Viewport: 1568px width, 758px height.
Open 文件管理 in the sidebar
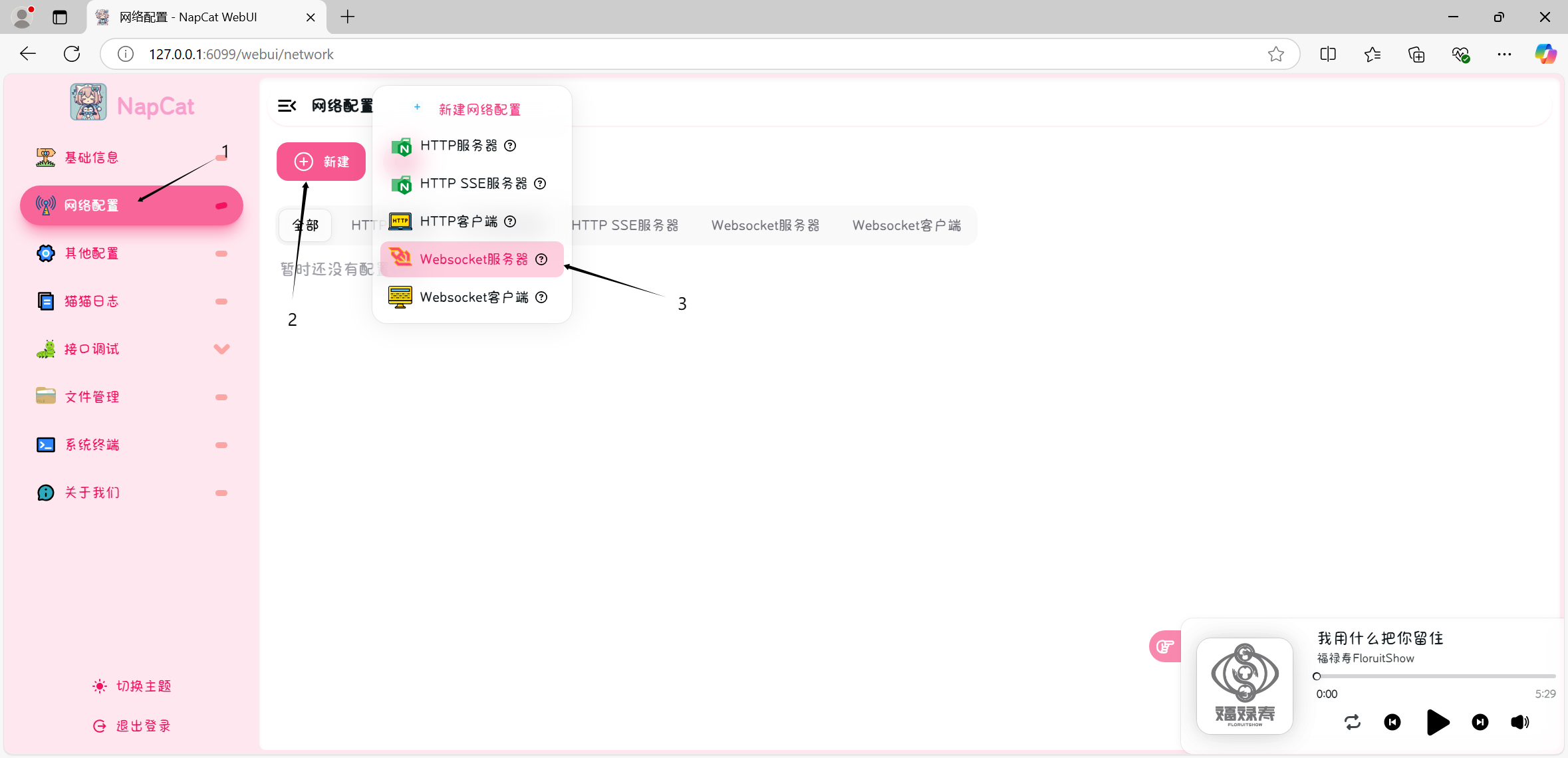coord(131,397)
